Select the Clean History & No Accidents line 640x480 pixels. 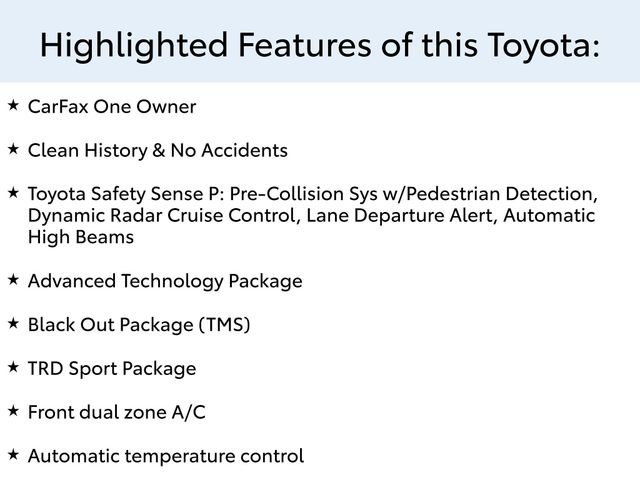tap(158, 151)
